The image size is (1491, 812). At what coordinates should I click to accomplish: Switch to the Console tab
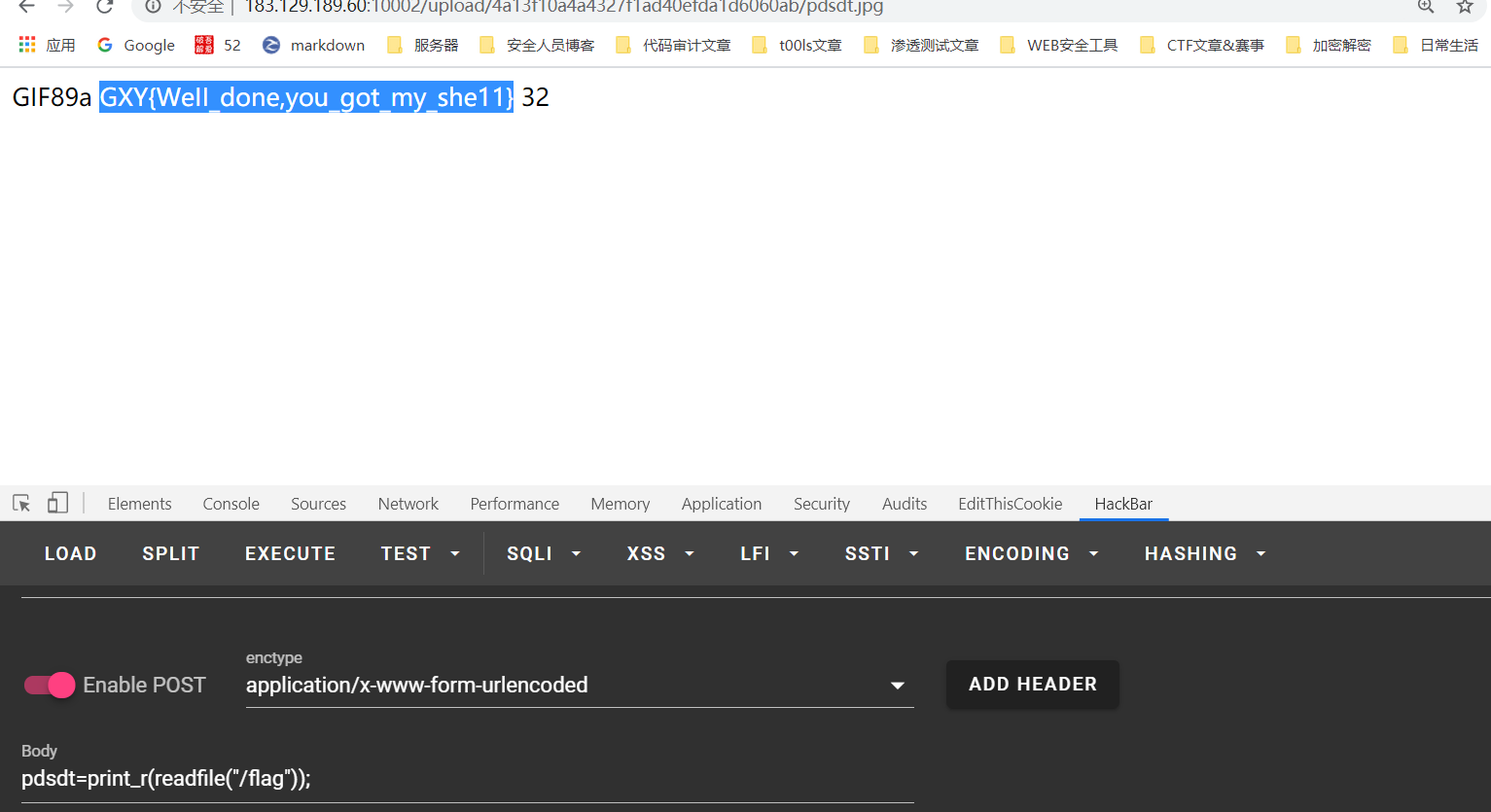tap(231, 504)
